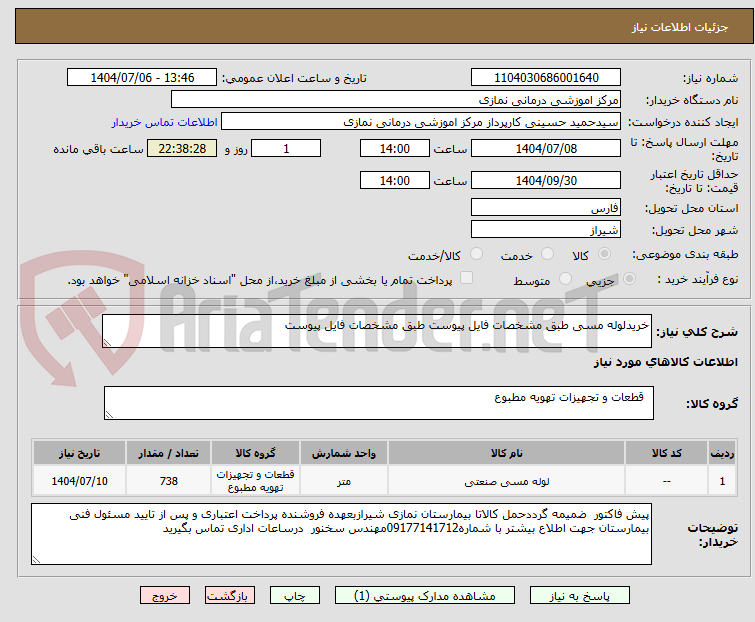Screen dimensions: 755x622
Task: Click the 'شهر محل تحویل' field showing شیراز
Action: pos(546,230)
